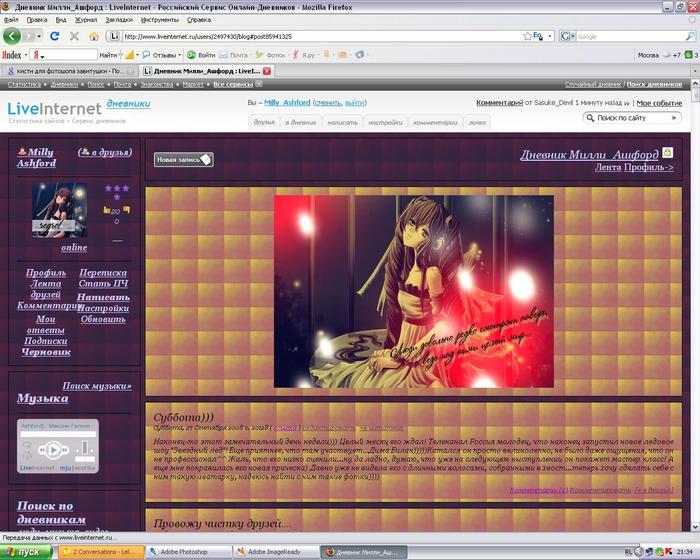Switch to Adobe ImageReady in taskbar
Image resolution: width=700 pixels, height=560 pixels.
(277, 552)
